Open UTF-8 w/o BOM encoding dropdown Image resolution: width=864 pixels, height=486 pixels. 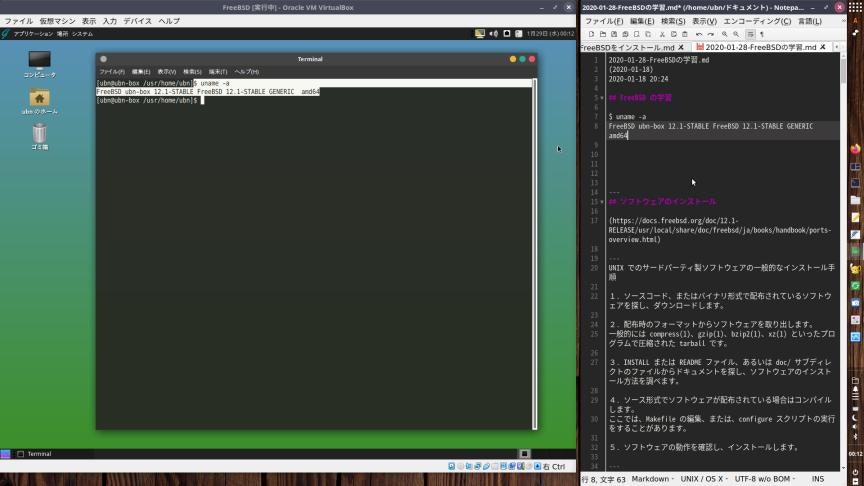coord(765,479)
